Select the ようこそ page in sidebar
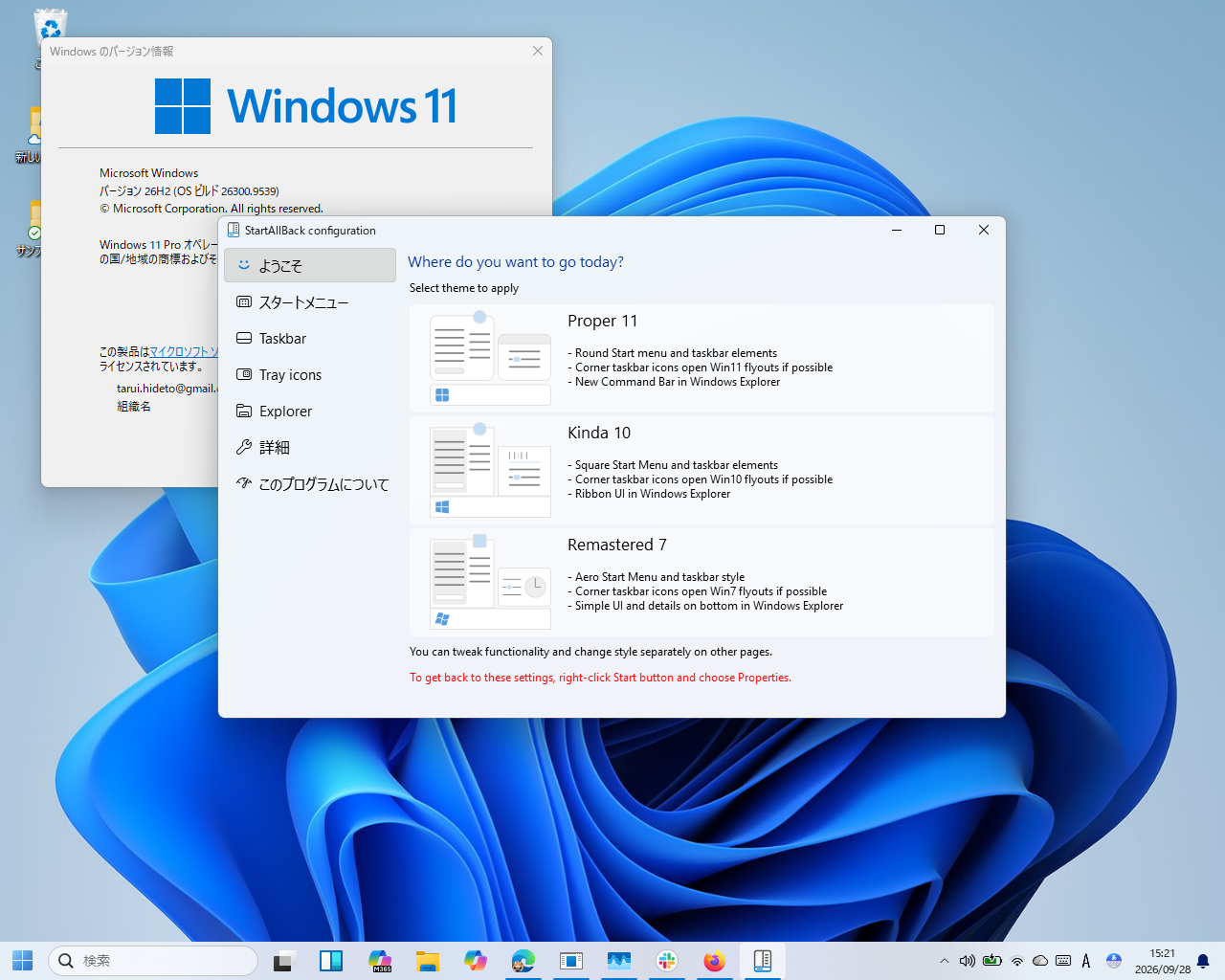Screen dimensions: 1225x980 (310, 265)
